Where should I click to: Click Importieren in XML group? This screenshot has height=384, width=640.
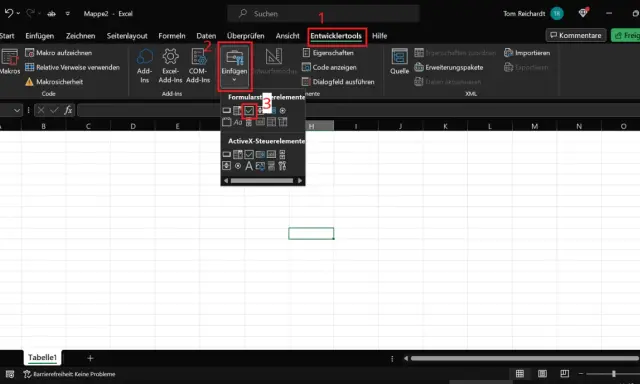[x=527, y=53]
